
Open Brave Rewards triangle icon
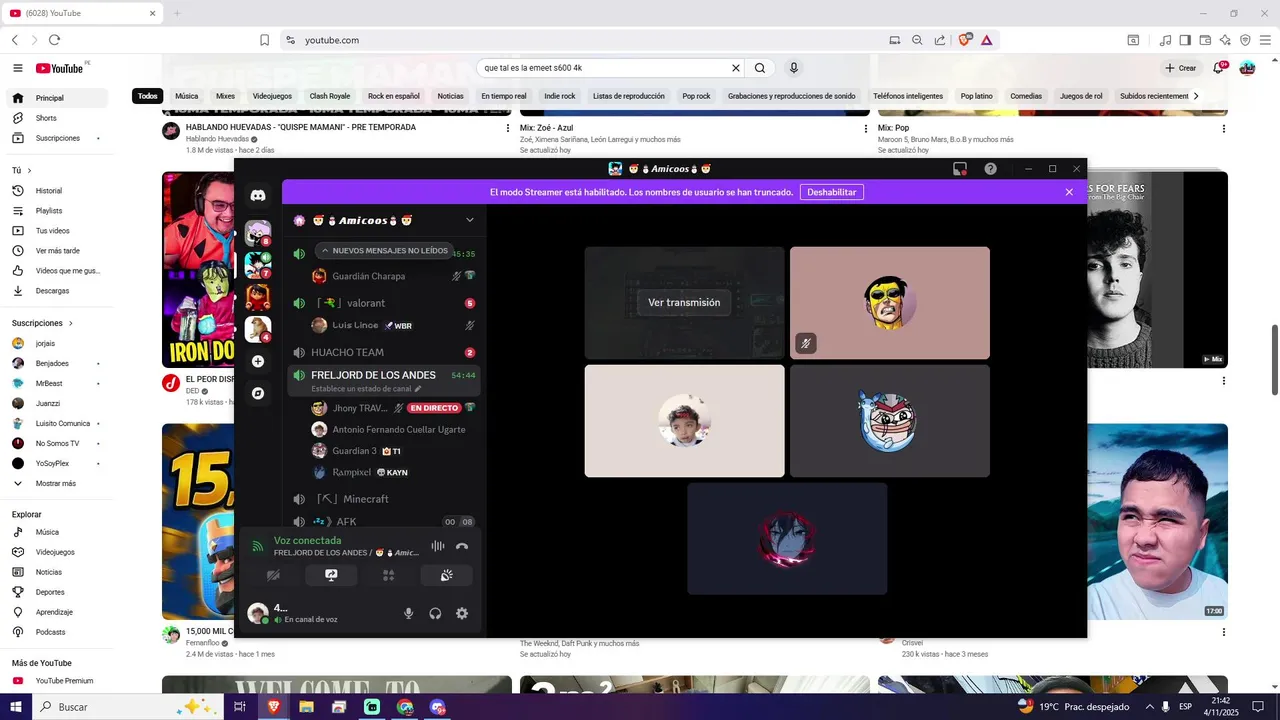(x=987, y=40)
